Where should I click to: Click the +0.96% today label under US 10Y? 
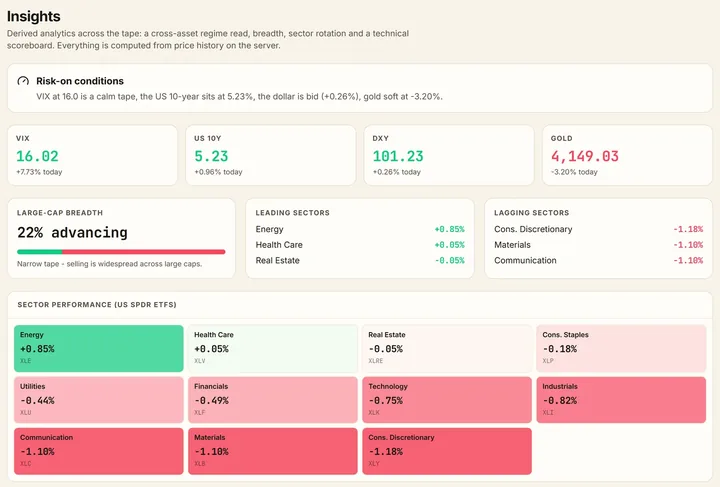pyautogui.click(x=218, y=172)
